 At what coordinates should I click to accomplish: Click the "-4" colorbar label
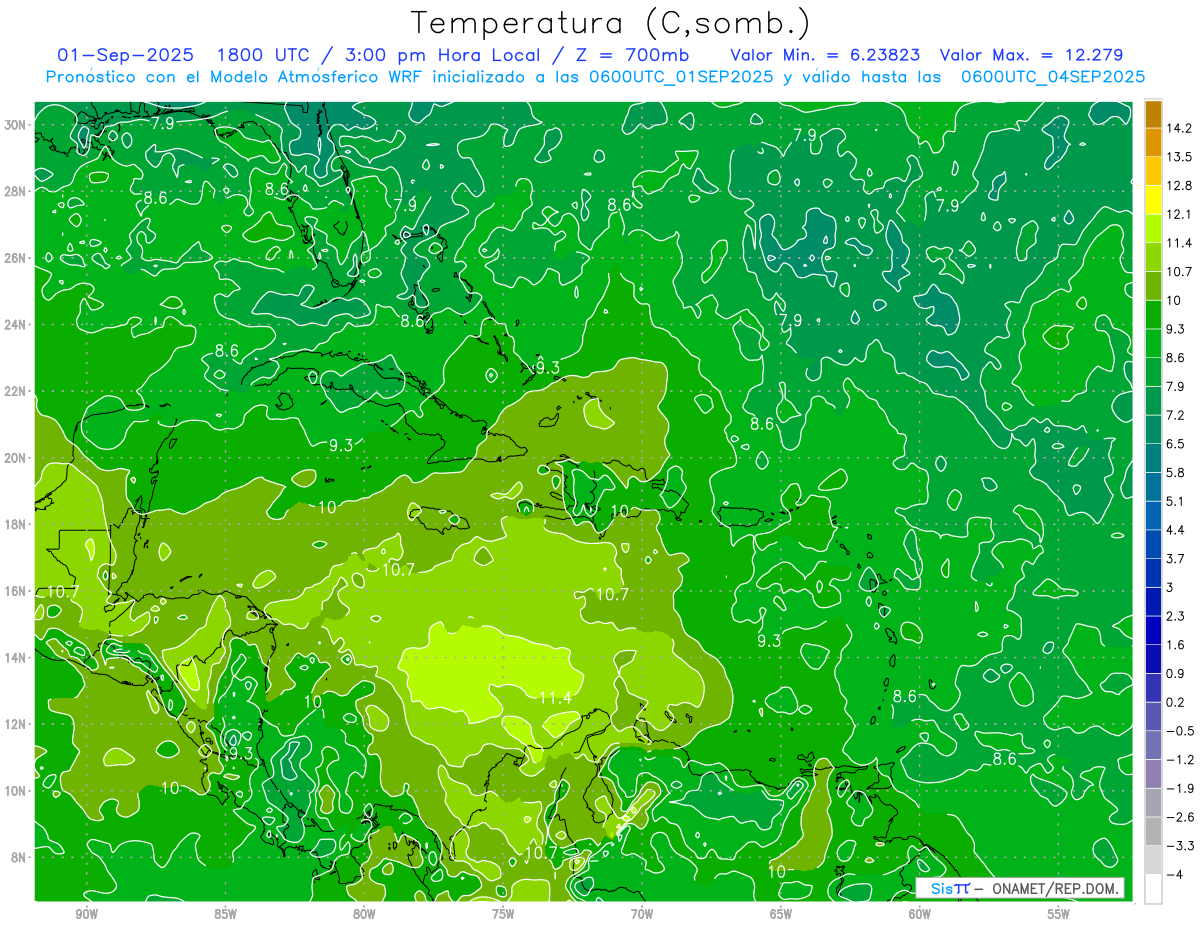pos(1174,874)
